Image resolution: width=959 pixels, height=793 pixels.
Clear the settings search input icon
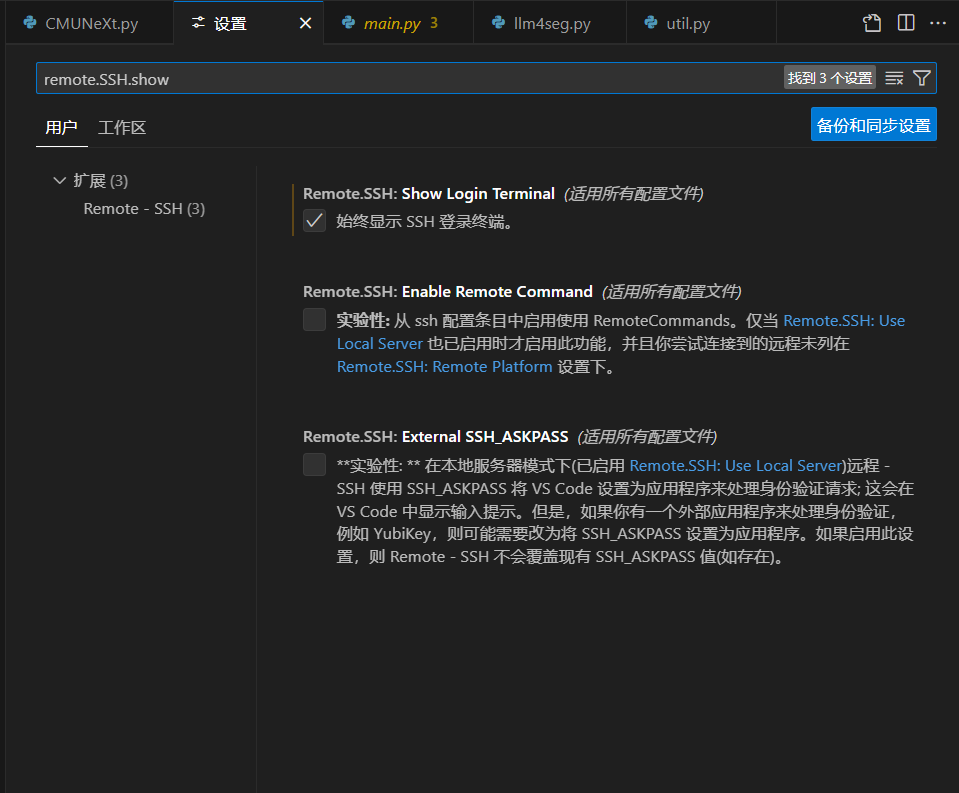[x=894, y=78]
